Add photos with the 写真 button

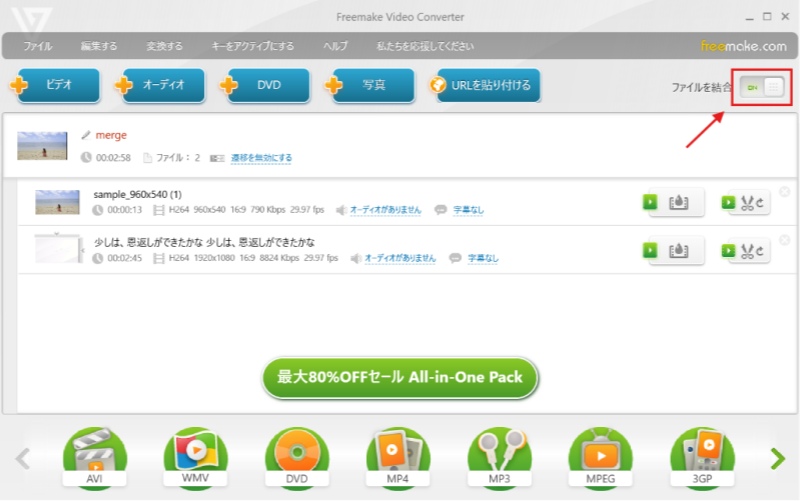369,85
